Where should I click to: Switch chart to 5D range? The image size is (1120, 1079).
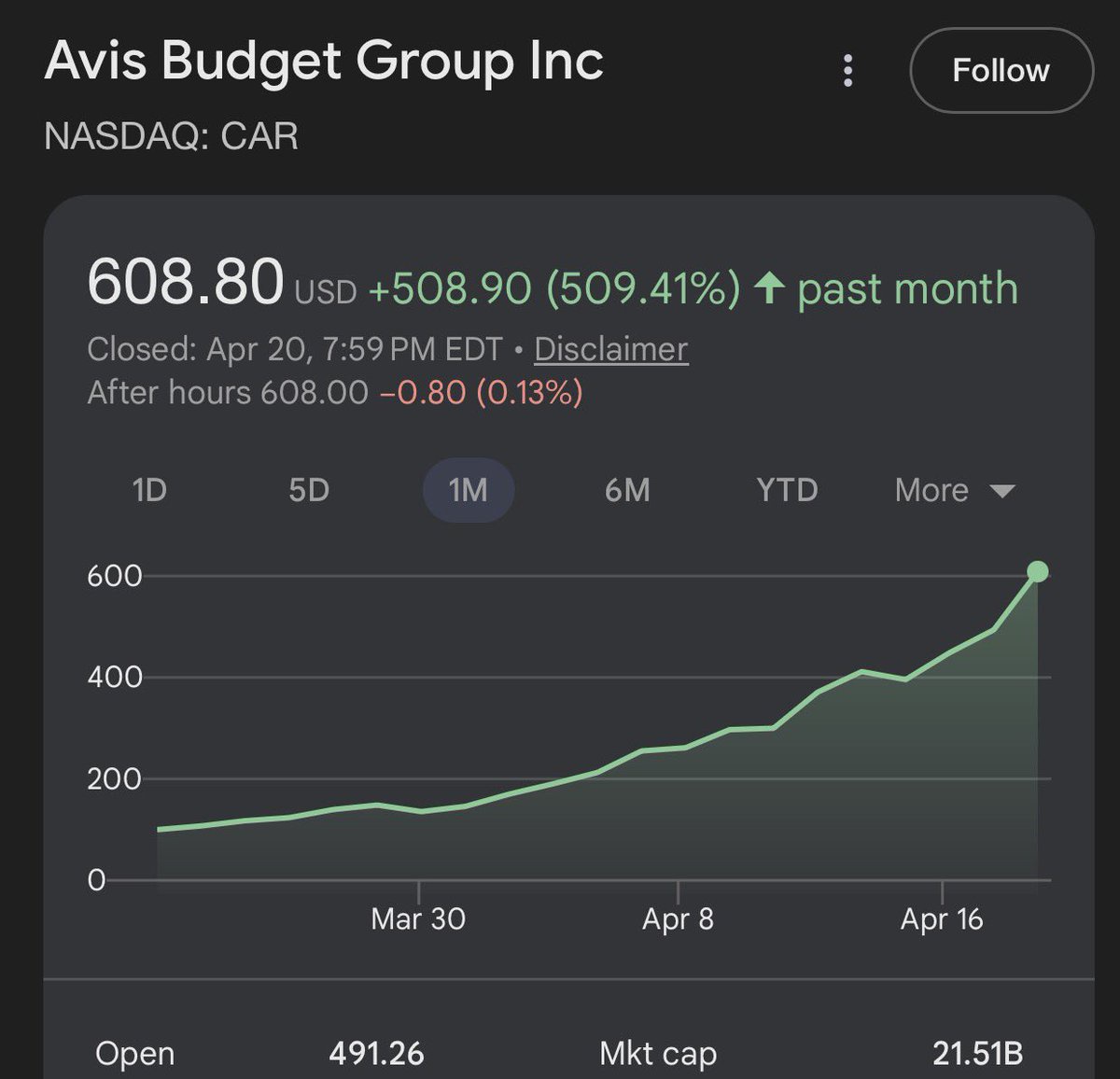(x=309, y=490)
